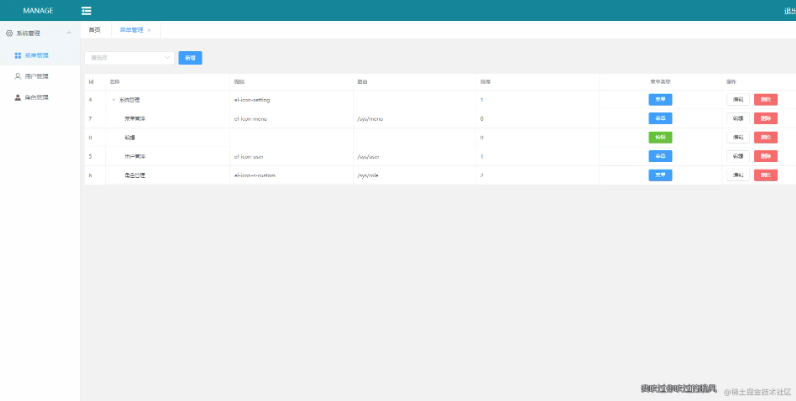Viewport: 796px width, 401px height.
Task: Edit the /sys/menu row
Action: click(738, 118)
